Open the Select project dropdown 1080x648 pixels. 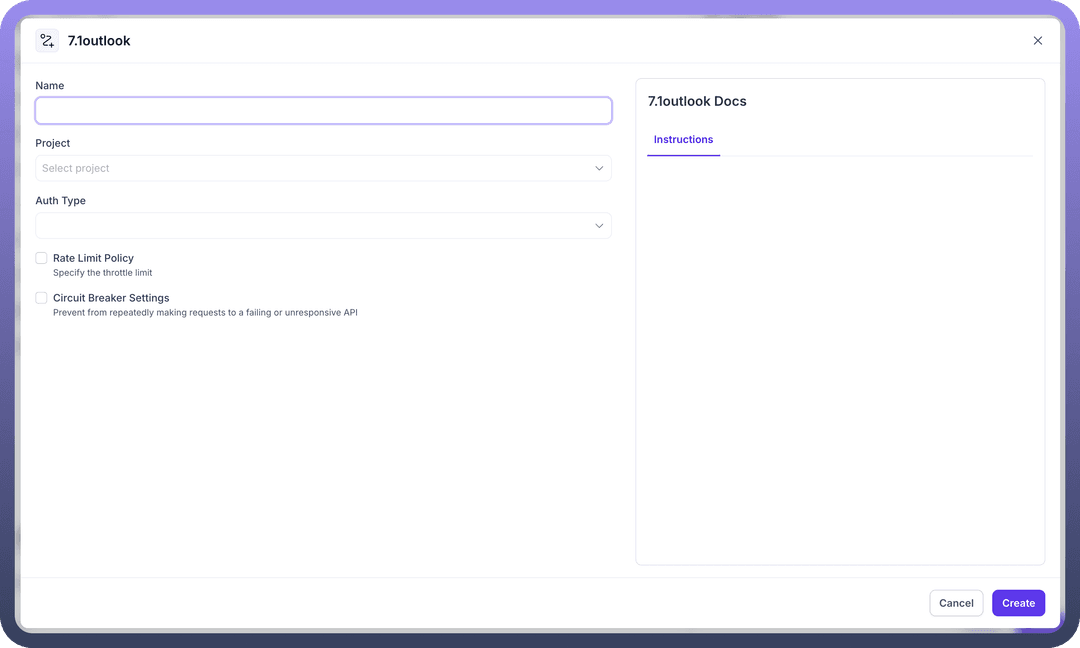pos(310,168)
